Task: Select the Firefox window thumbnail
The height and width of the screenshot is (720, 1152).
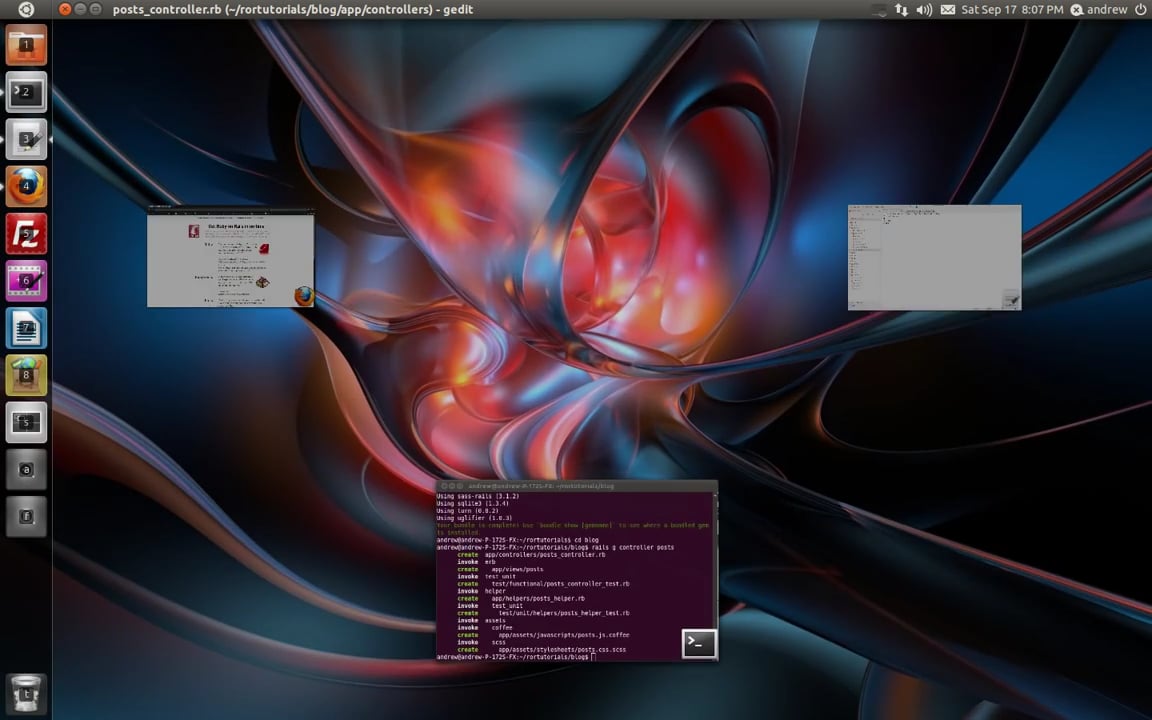Action: 230,258
